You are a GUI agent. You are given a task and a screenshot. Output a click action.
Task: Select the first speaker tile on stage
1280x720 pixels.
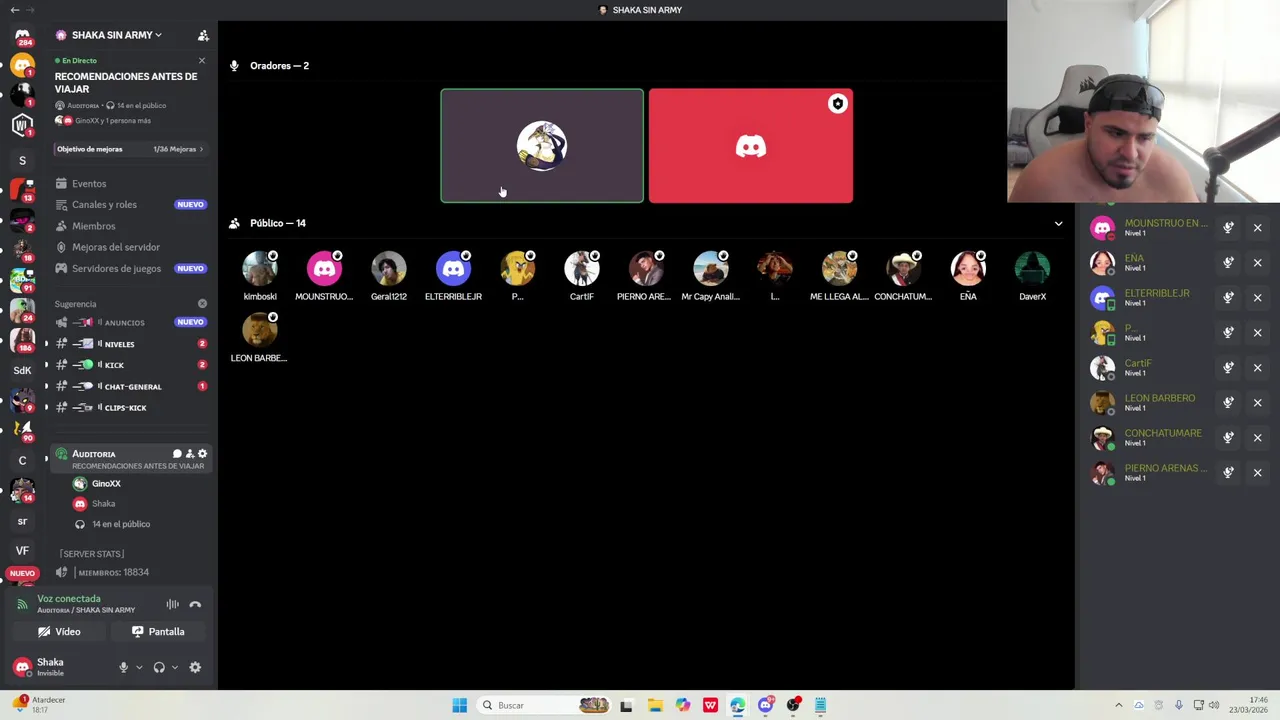point(542,146)
